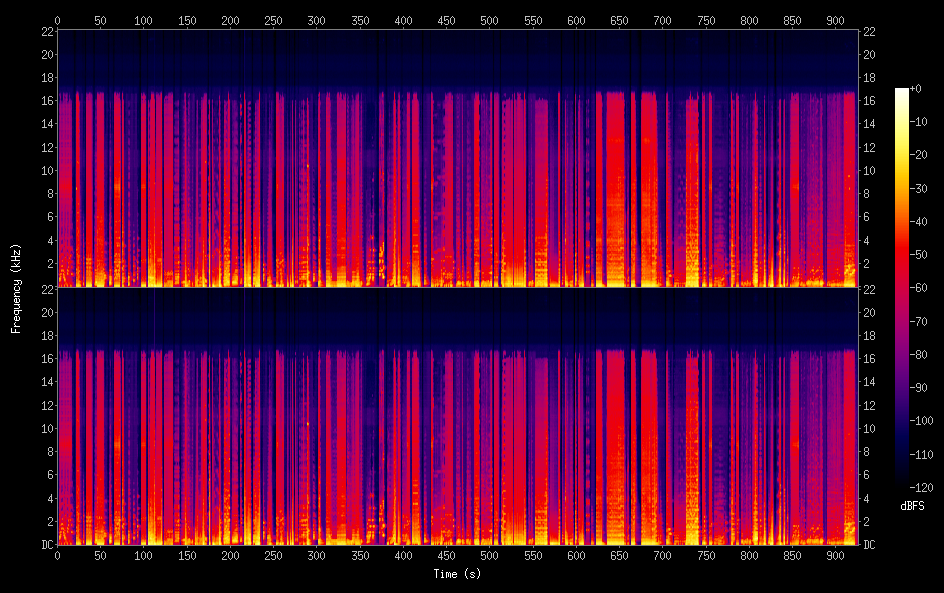The height and width of the screenshot is (593, 944).
Task: Click the "750" tick on the bottom time axis
Action: pos(706,556)
